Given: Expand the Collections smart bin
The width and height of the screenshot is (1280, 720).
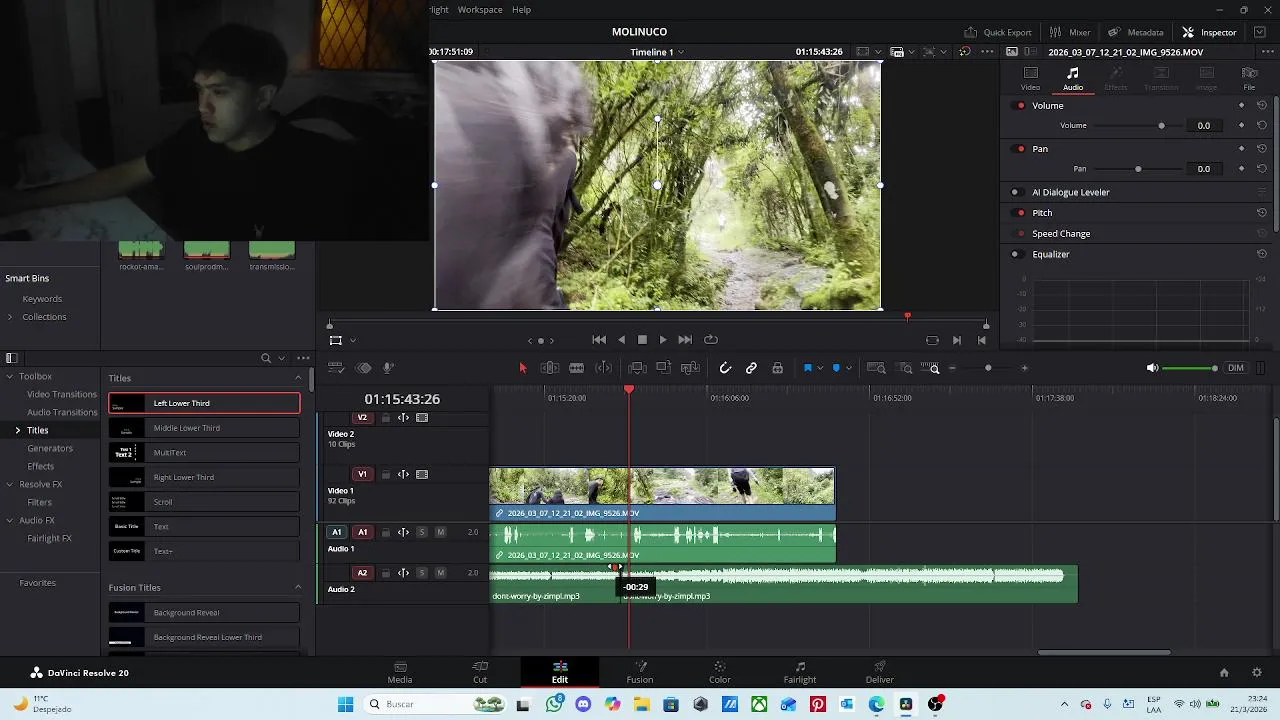Looking at the screenshot, I should [x=10, y=317].
